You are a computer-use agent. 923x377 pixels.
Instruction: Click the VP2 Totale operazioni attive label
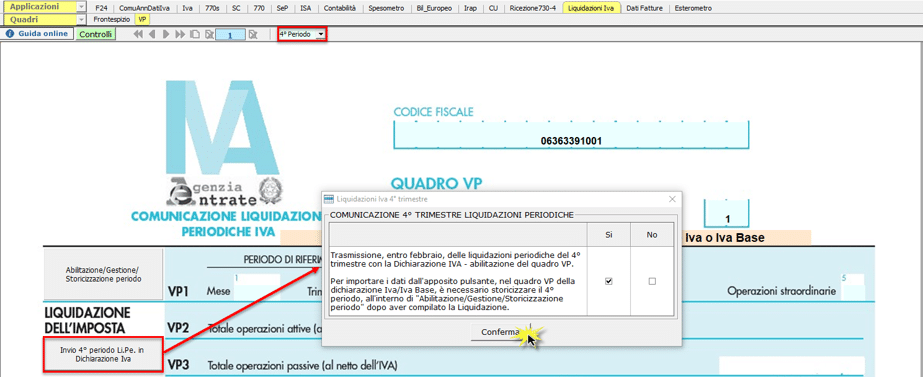point(264,329)
